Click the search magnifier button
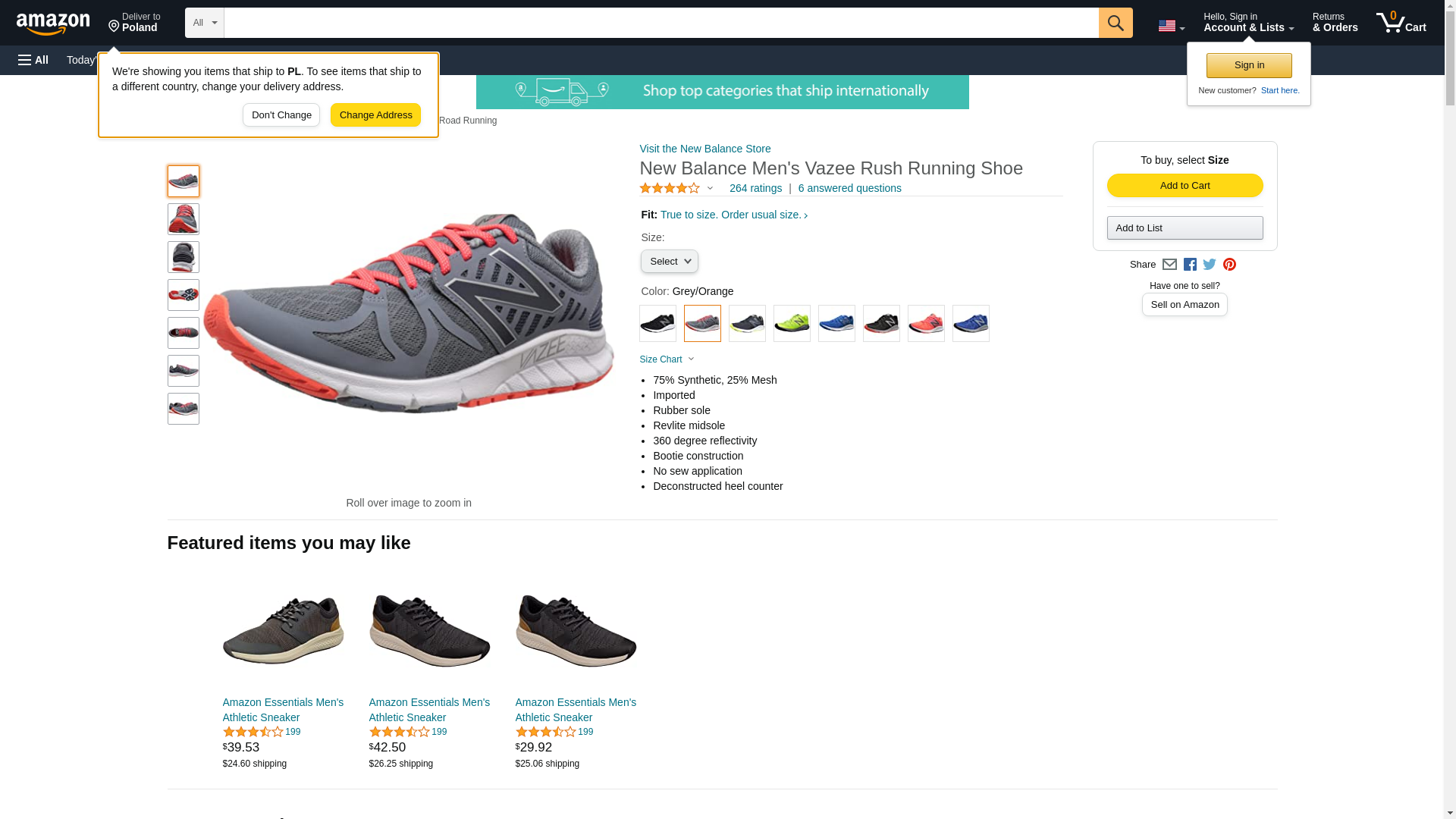Viewport: 1456px width, 819px height. 1115,23
